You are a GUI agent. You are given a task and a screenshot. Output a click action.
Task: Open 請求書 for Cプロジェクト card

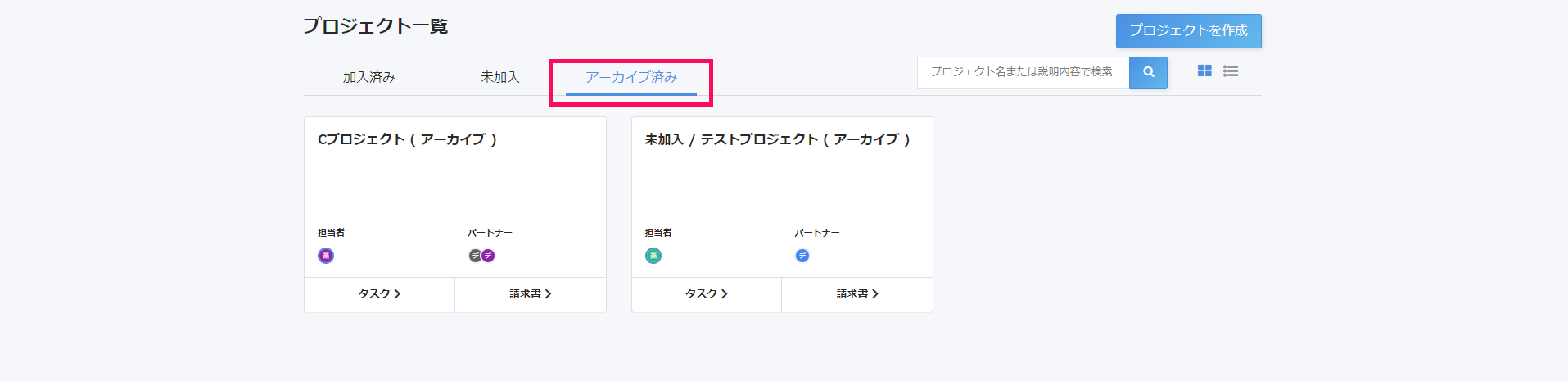(531, 293)
